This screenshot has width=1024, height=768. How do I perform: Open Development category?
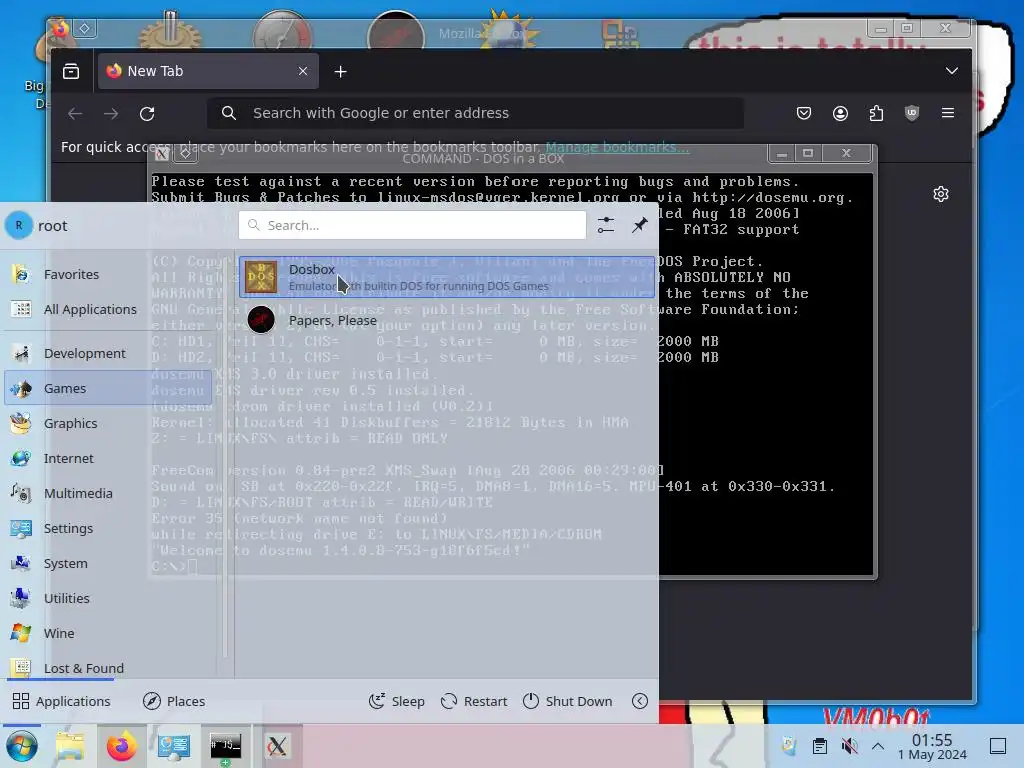[x=108, y=353]
